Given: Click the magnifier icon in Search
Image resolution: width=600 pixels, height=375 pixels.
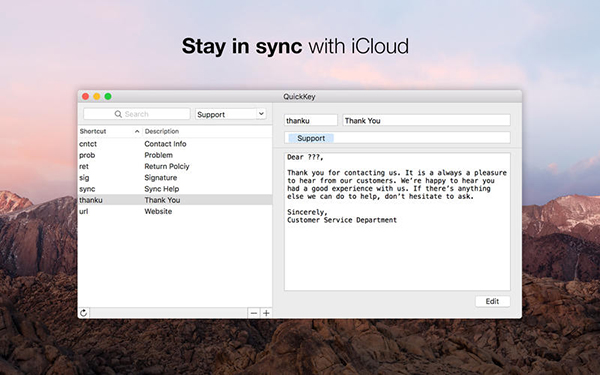Looking at the screenshot, I should pyautogui.click(x=118, y=114).
